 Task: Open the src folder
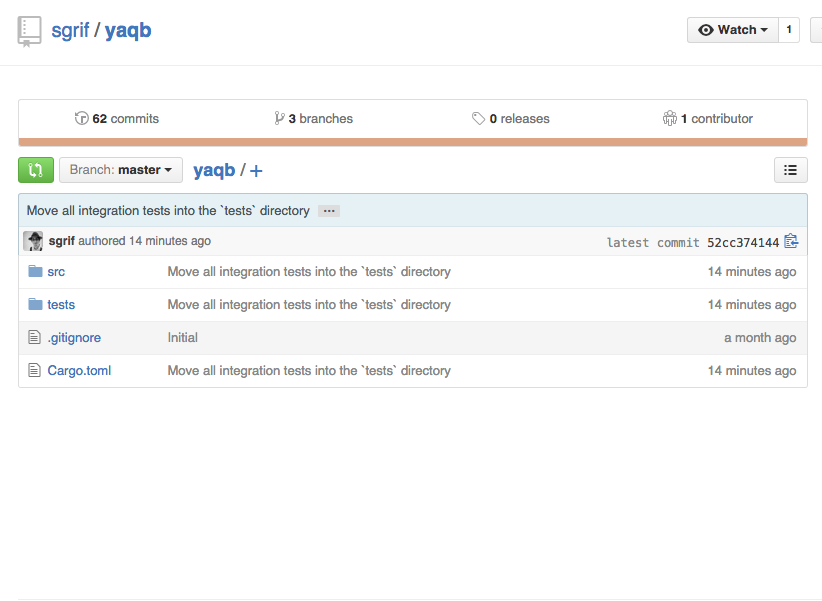pos(56,272)
